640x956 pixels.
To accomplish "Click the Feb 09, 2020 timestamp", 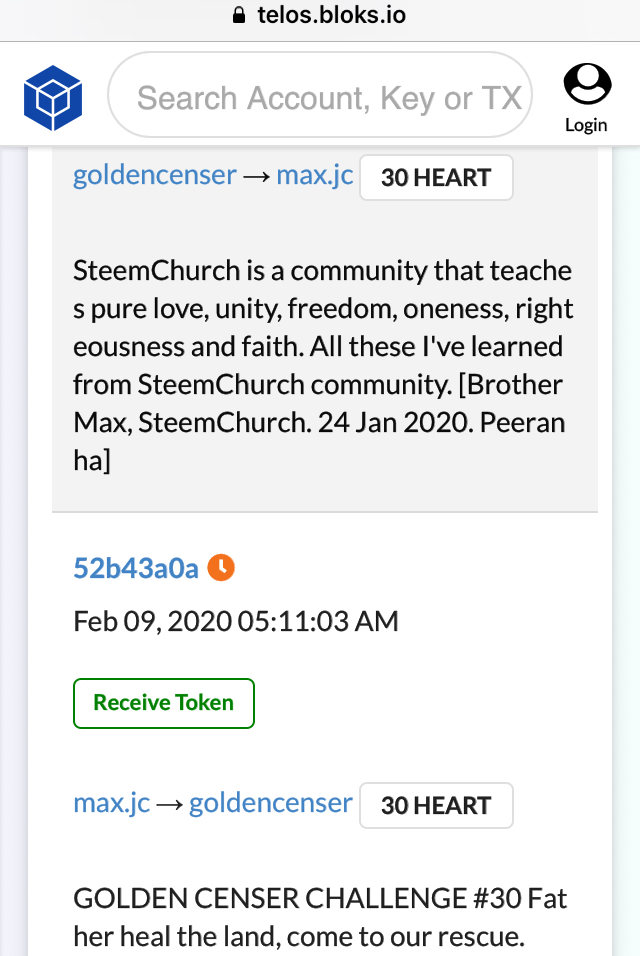I will click(236, 621).
